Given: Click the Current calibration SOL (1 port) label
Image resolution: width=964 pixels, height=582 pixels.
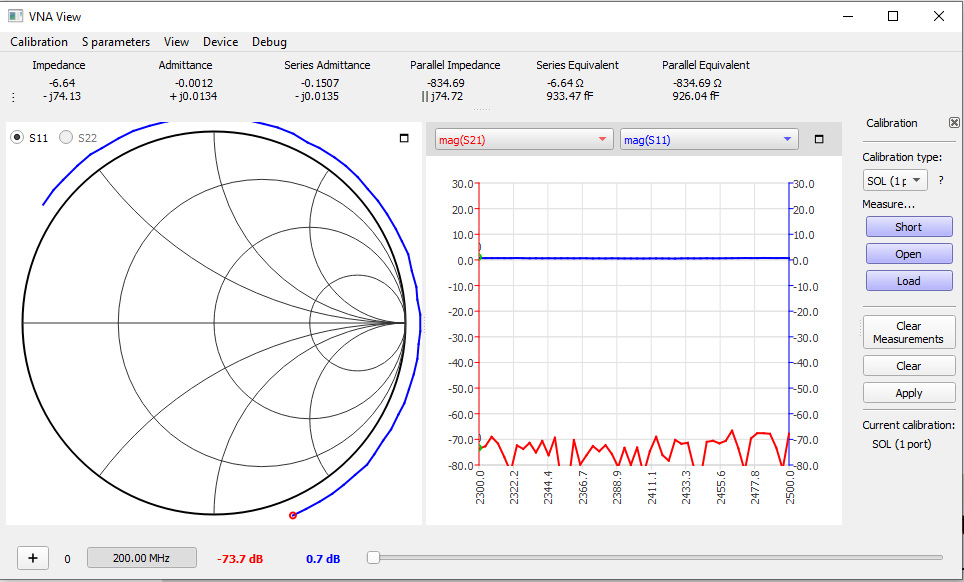Looking at the screenshot, I should point(901,444).
